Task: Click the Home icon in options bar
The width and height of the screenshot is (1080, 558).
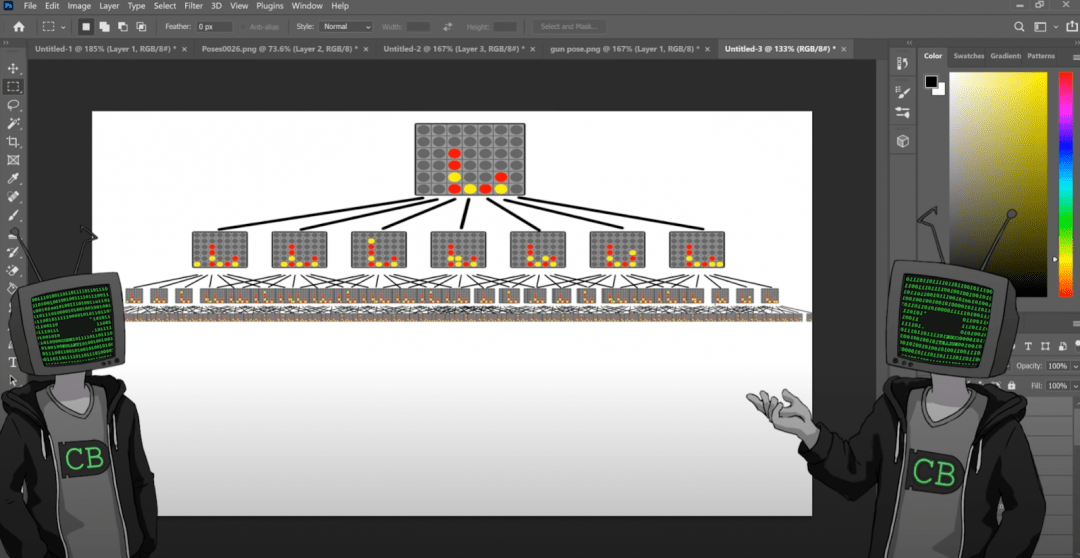Action: tap(18, 27)
